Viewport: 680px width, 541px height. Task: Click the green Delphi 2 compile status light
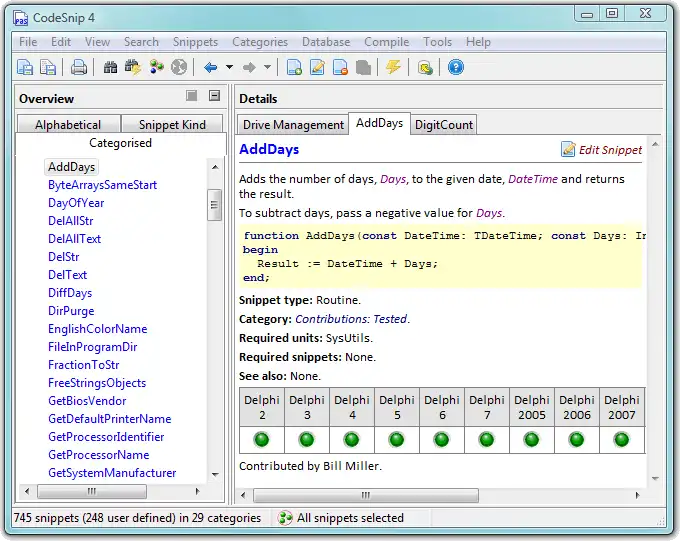click(261, 439)
